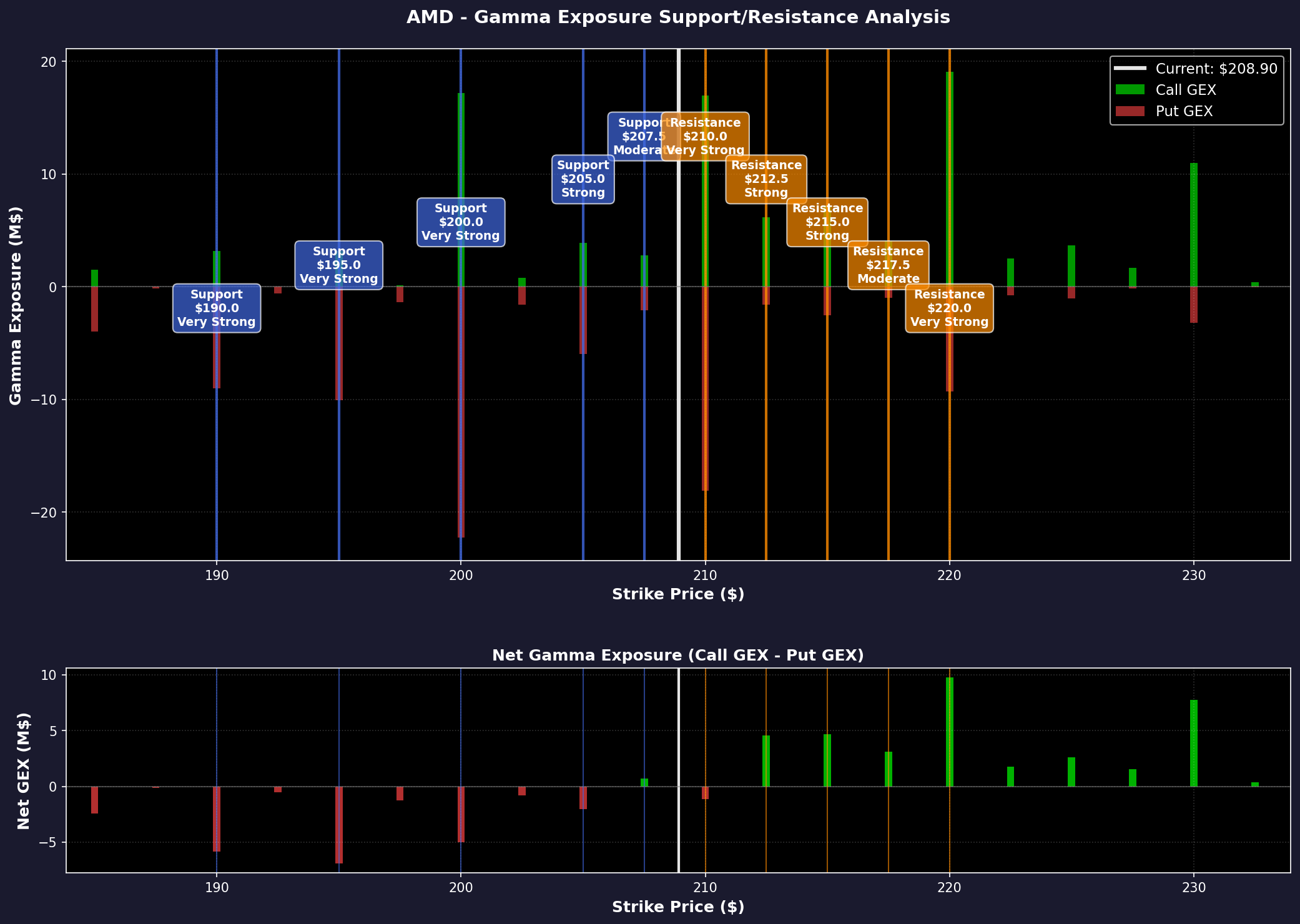Select the 'Support $195.0 Very Strong' annotation
The image size is (1300, 924).
pos(339,265)
